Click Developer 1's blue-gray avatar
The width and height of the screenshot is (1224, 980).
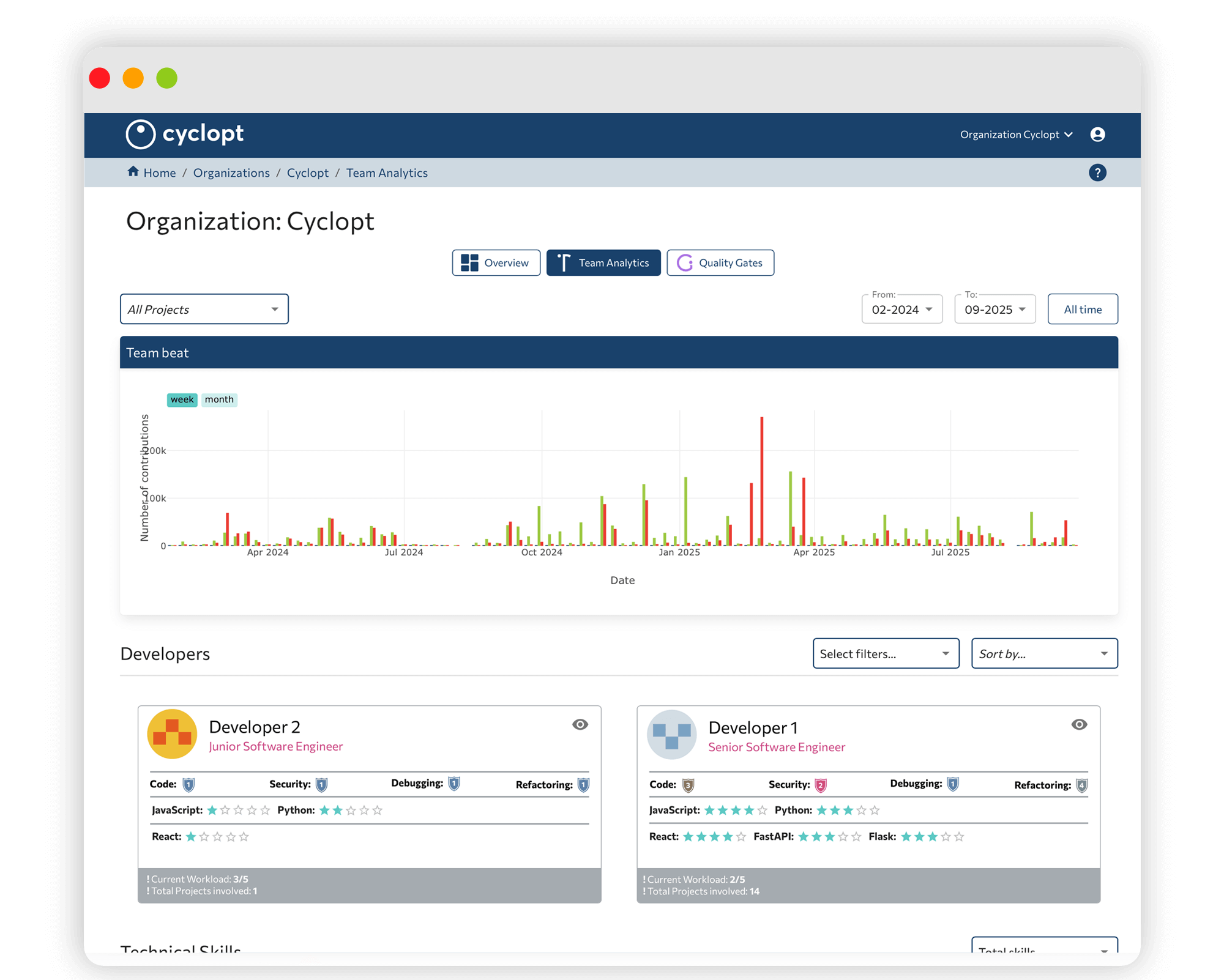click(671, 735)
